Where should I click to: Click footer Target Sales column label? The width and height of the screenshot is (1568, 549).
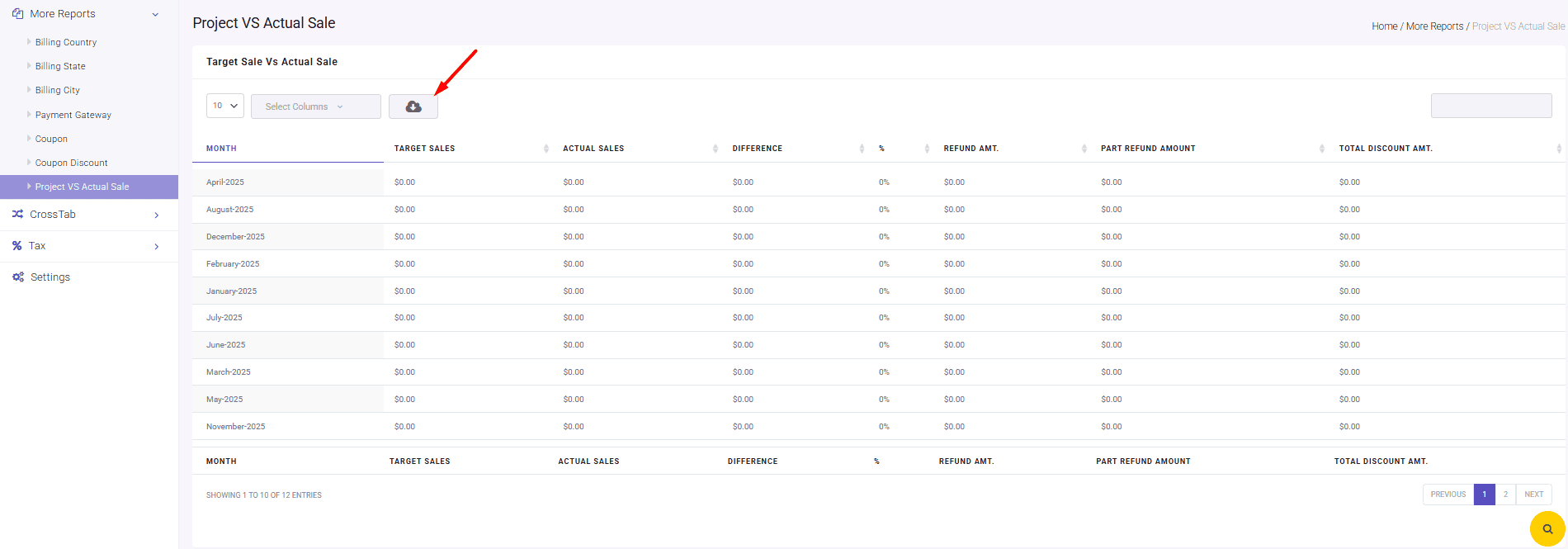point(420,461)
